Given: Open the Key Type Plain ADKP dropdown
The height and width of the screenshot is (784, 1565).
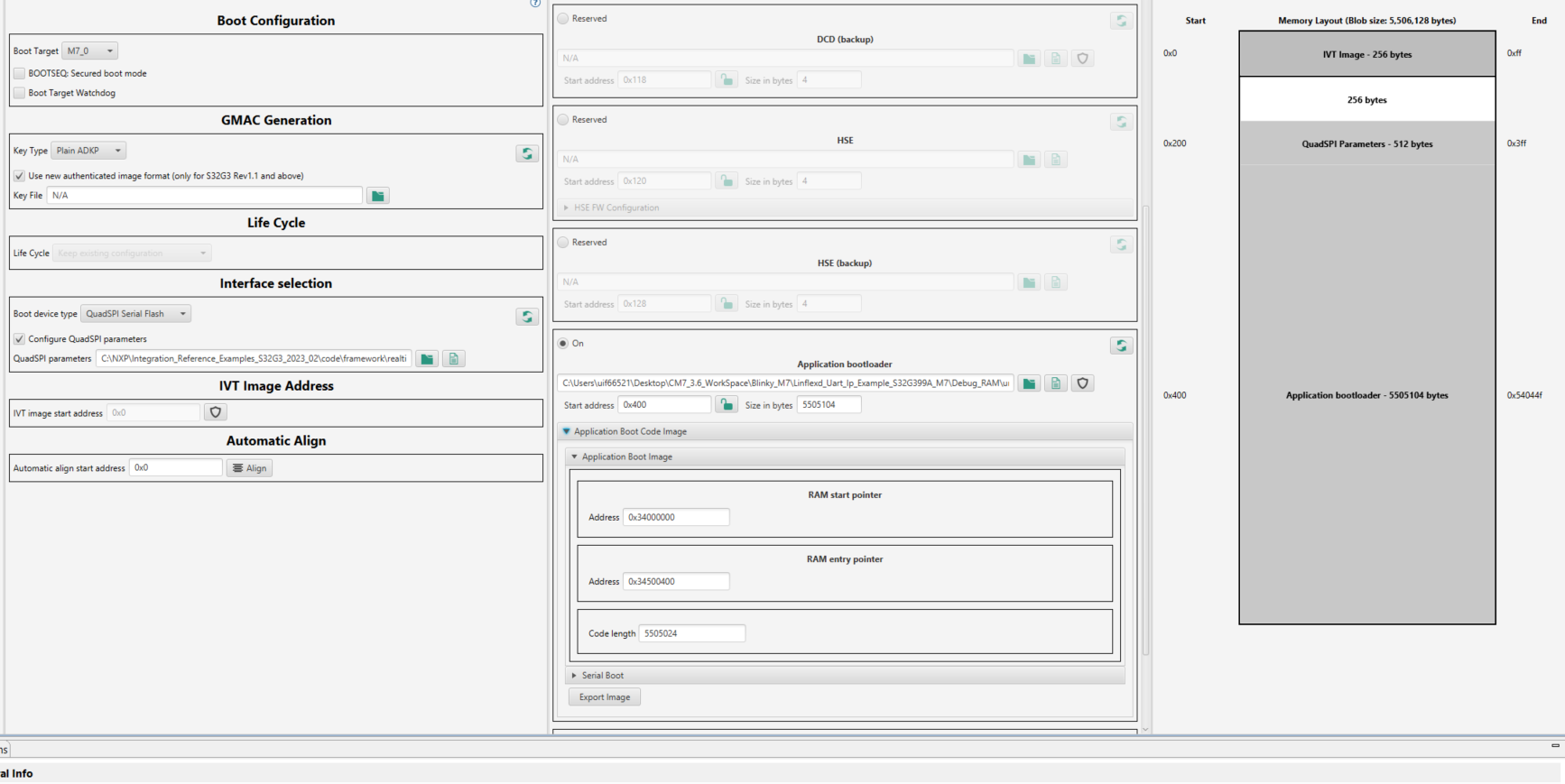Looking at the screenshot, I should (x=88, y=151).
